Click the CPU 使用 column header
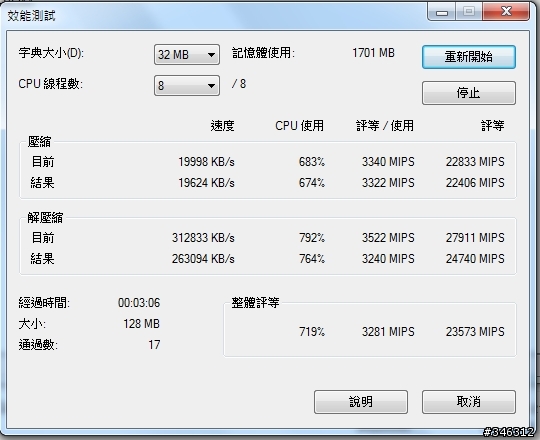 coord(300,126)
